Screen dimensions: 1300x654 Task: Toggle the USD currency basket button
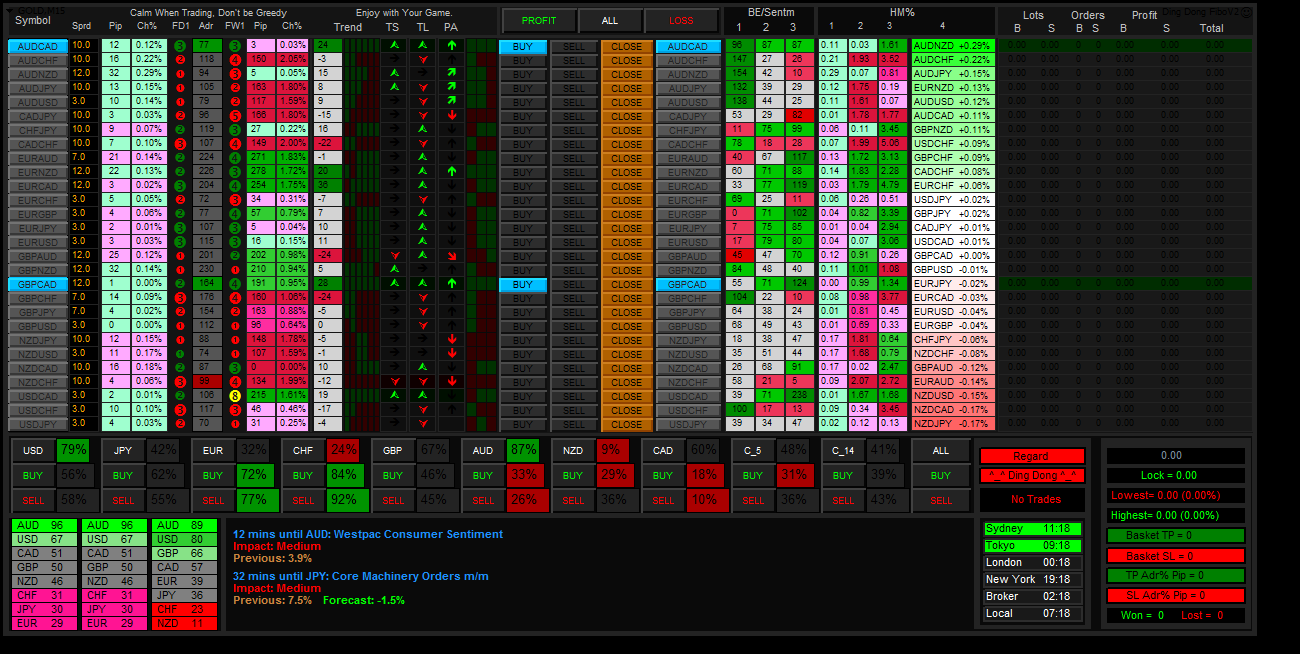coord(33,450)
